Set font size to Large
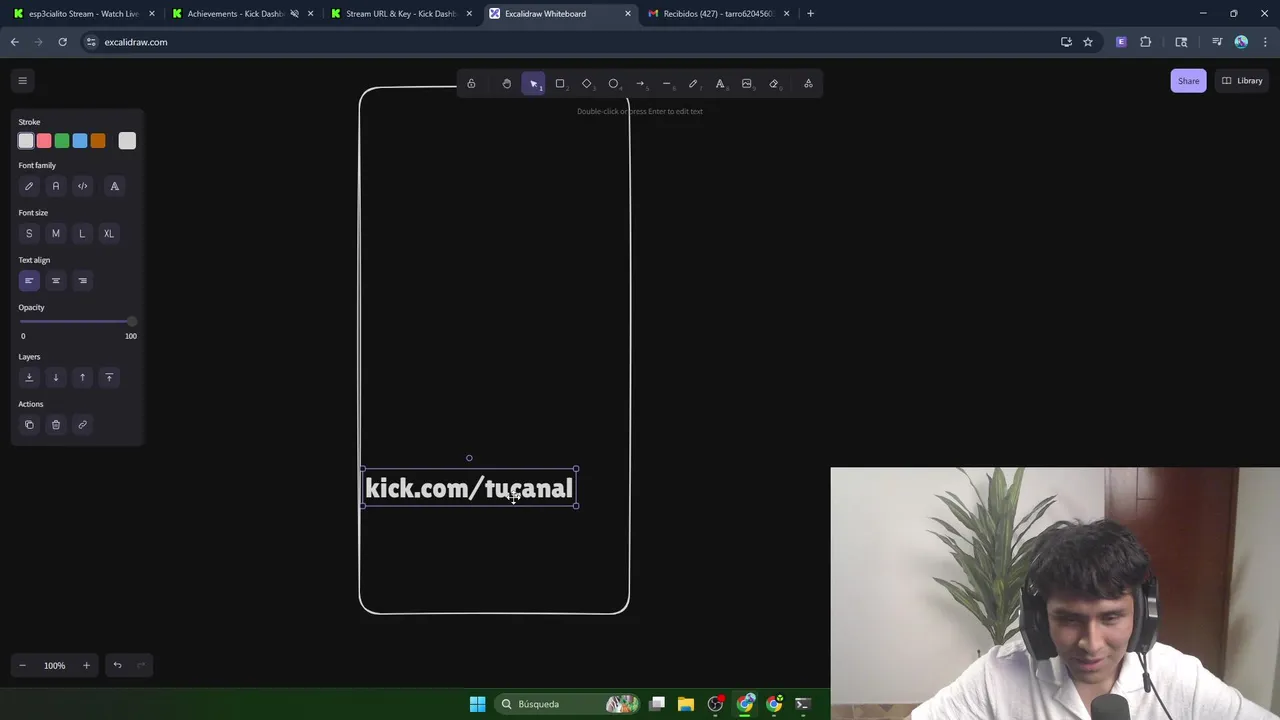The image size is (1280, 720). pos(82,234)
